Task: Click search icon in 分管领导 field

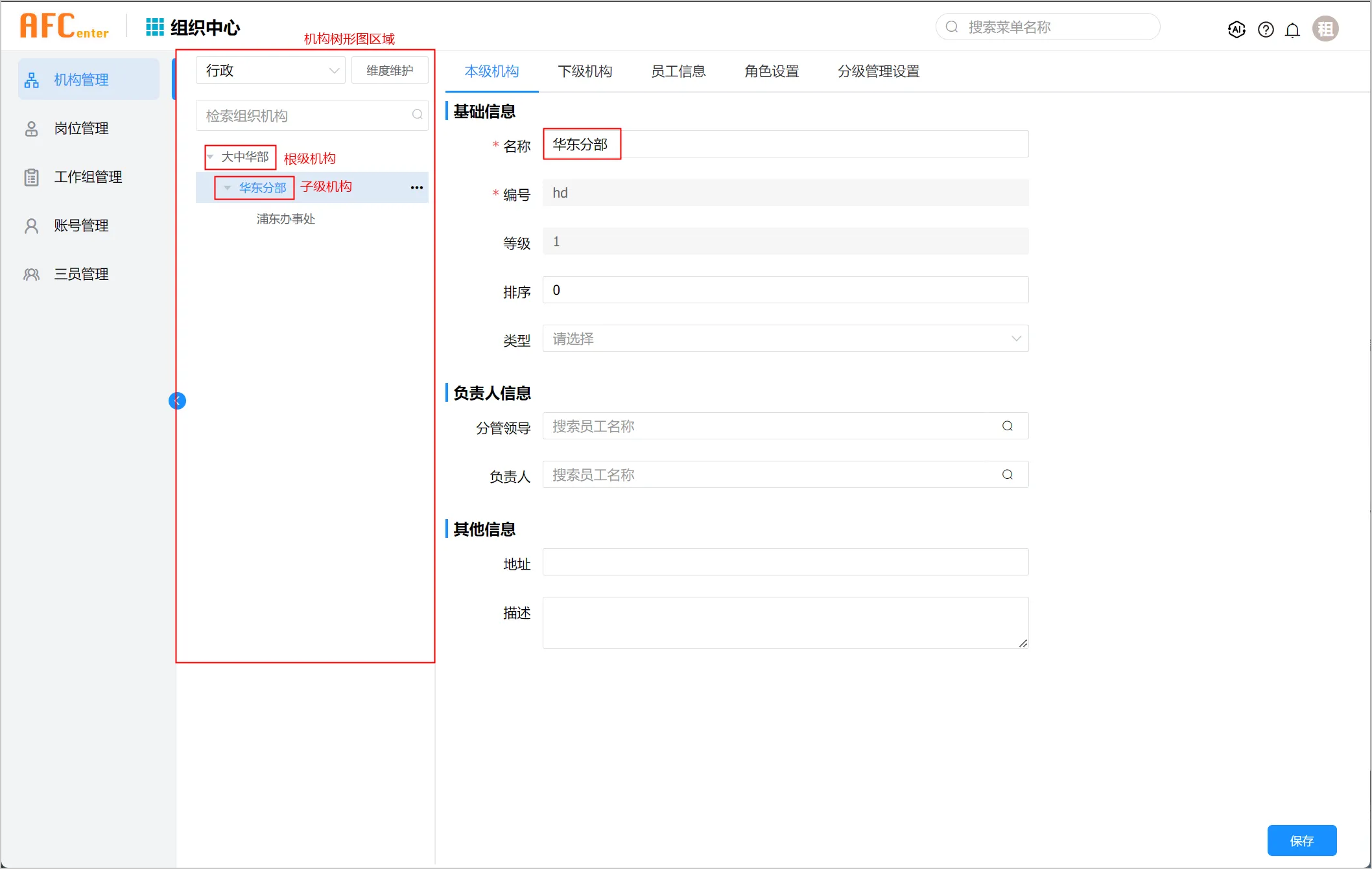Action: (1007, 426)
